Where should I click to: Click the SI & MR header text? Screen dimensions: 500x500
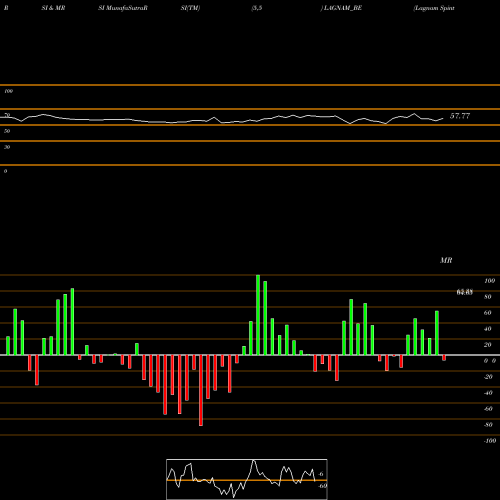pos(53,8)
